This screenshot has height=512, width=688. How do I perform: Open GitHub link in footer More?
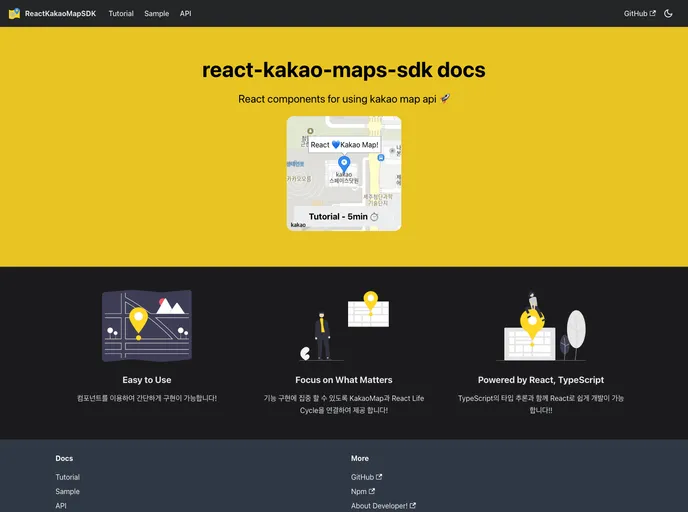pyautogui.click(x=366, y=477)
